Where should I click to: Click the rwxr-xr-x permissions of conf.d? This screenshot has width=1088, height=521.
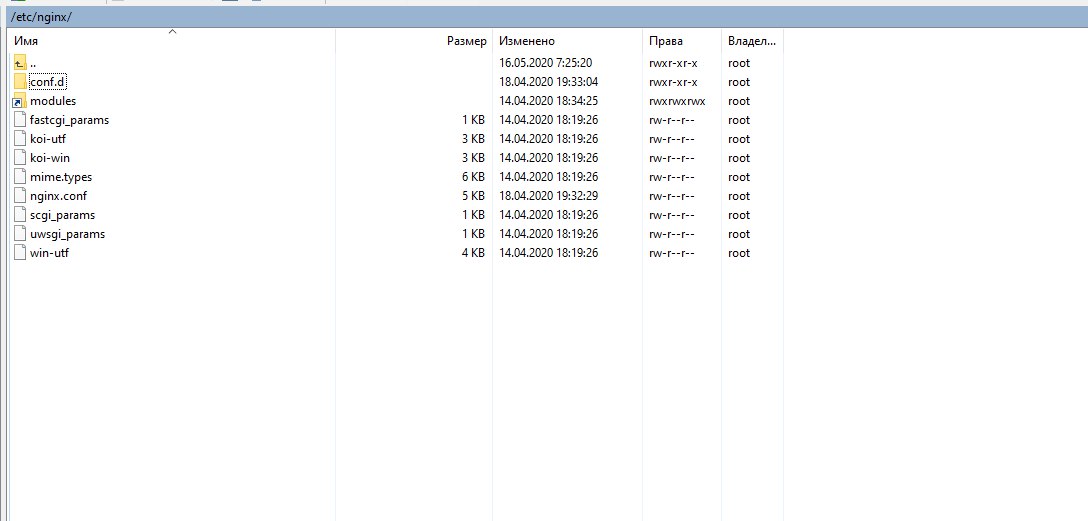coord(673,82)
